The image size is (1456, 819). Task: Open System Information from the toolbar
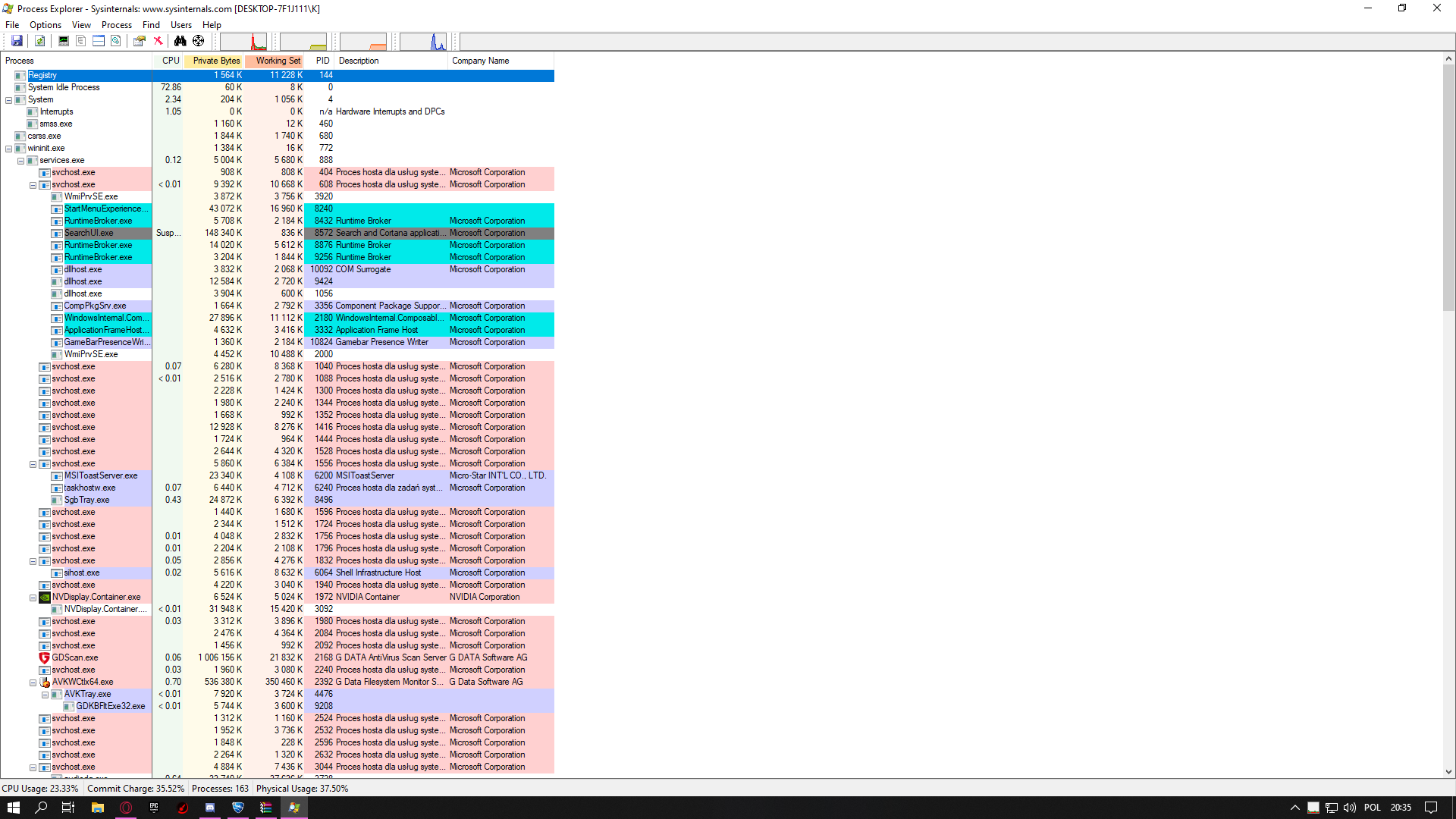tap(64, 41)
